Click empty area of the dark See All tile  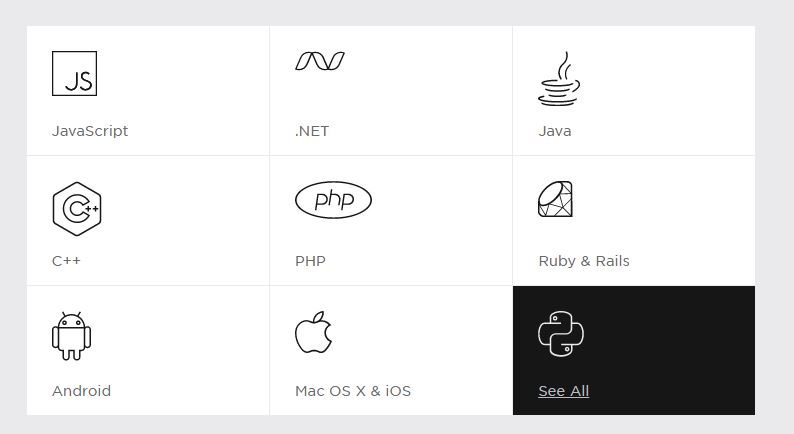coord(680,340)
